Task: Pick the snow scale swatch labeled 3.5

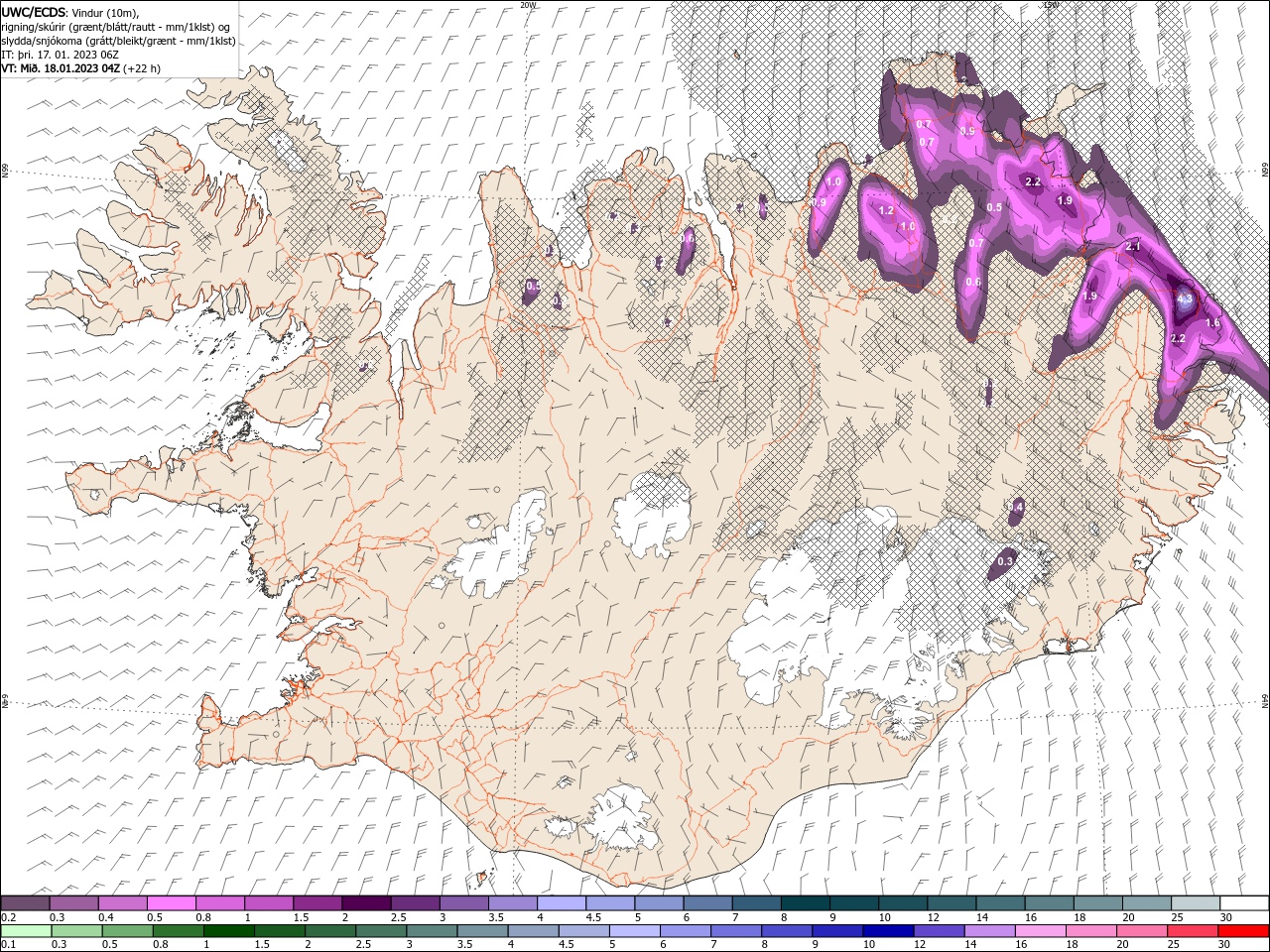Action: (x=513, y=903)
